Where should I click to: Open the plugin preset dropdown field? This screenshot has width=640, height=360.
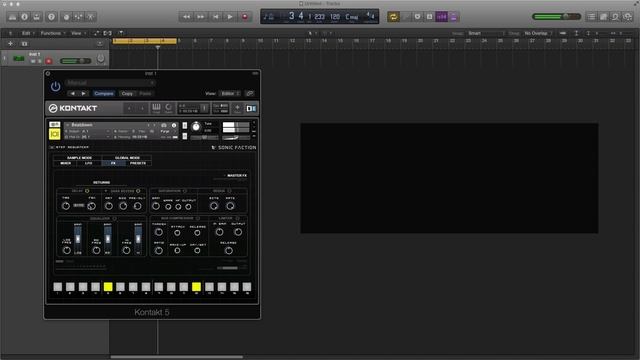click(x=111, y=83)
